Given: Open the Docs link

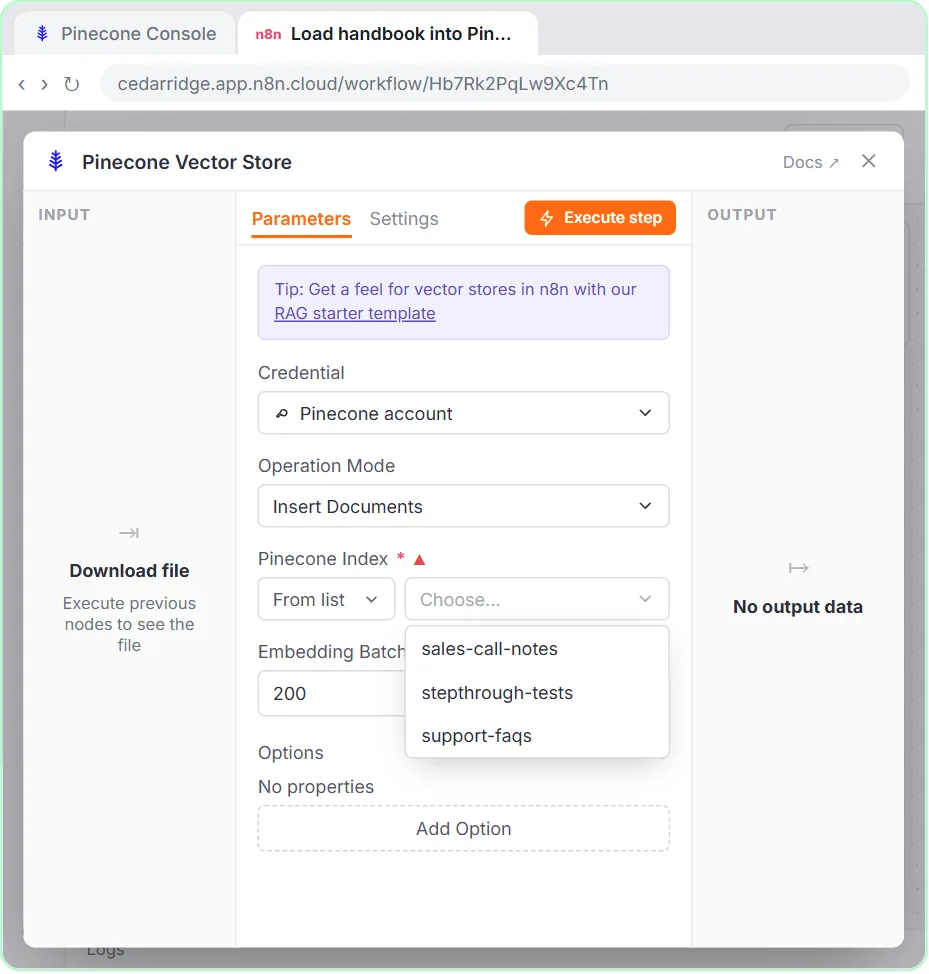Looking at the screenshot, I should pyautogui.click(x=810, y=162).
